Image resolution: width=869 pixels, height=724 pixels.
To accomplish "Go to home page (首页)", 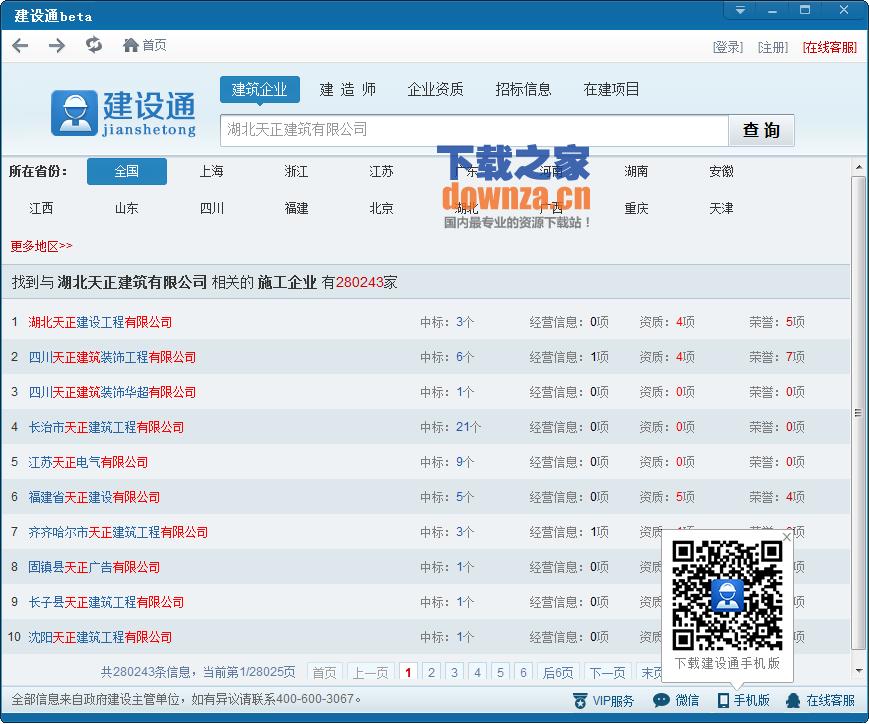I will coord(144,46).
